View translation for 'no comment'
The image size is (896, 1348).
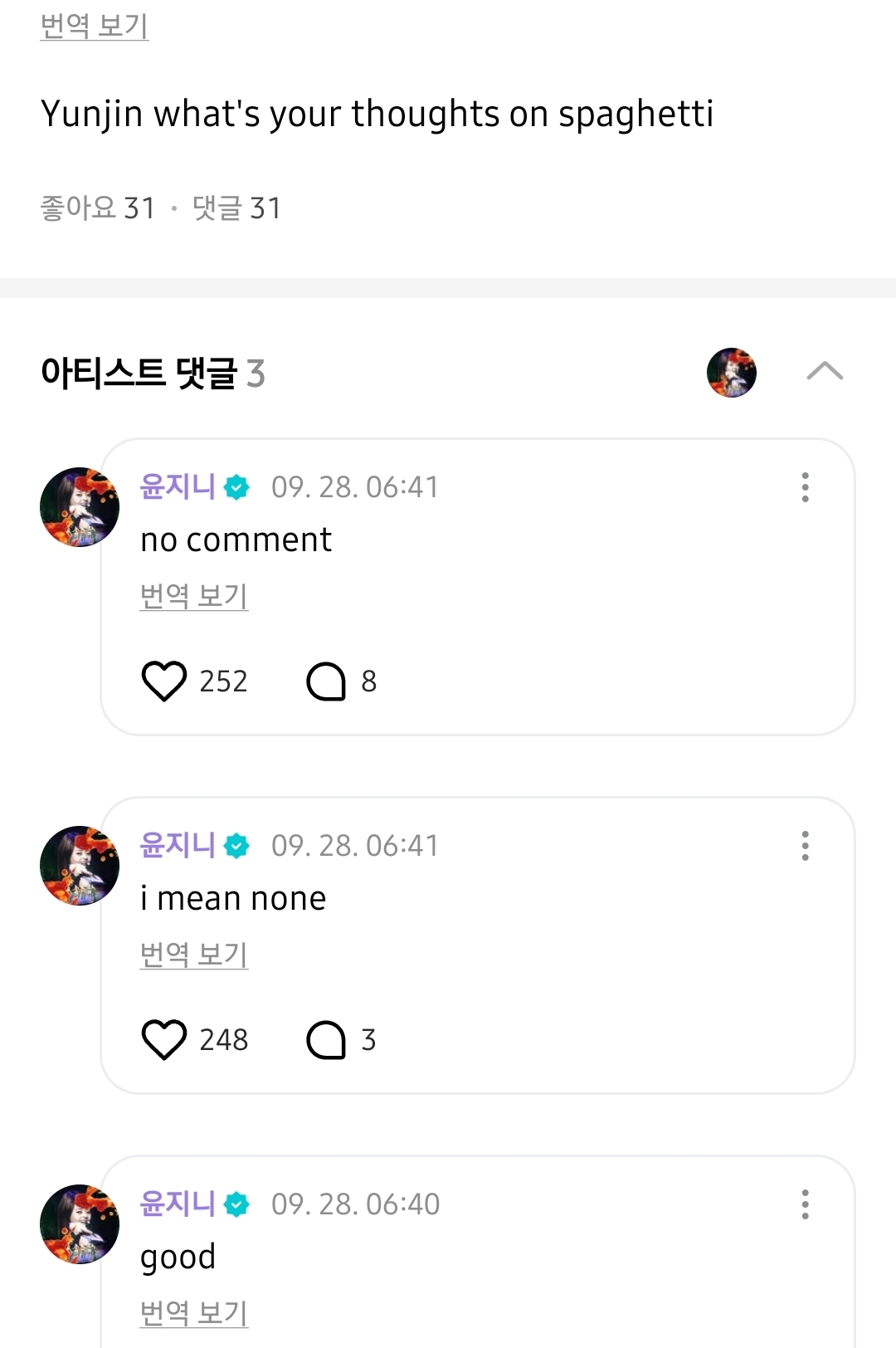point(194,595)
